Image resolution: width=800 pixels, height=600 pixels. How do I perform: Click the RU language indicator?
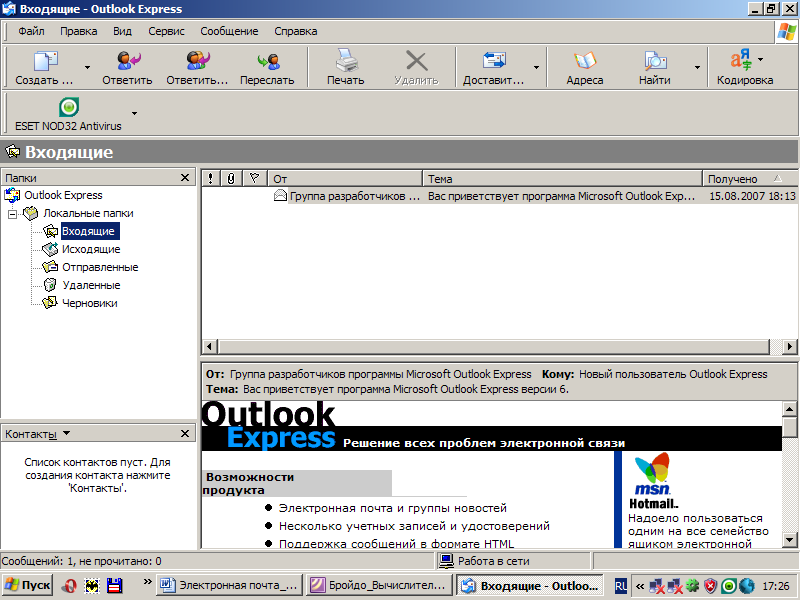click(x=620, y=586)
